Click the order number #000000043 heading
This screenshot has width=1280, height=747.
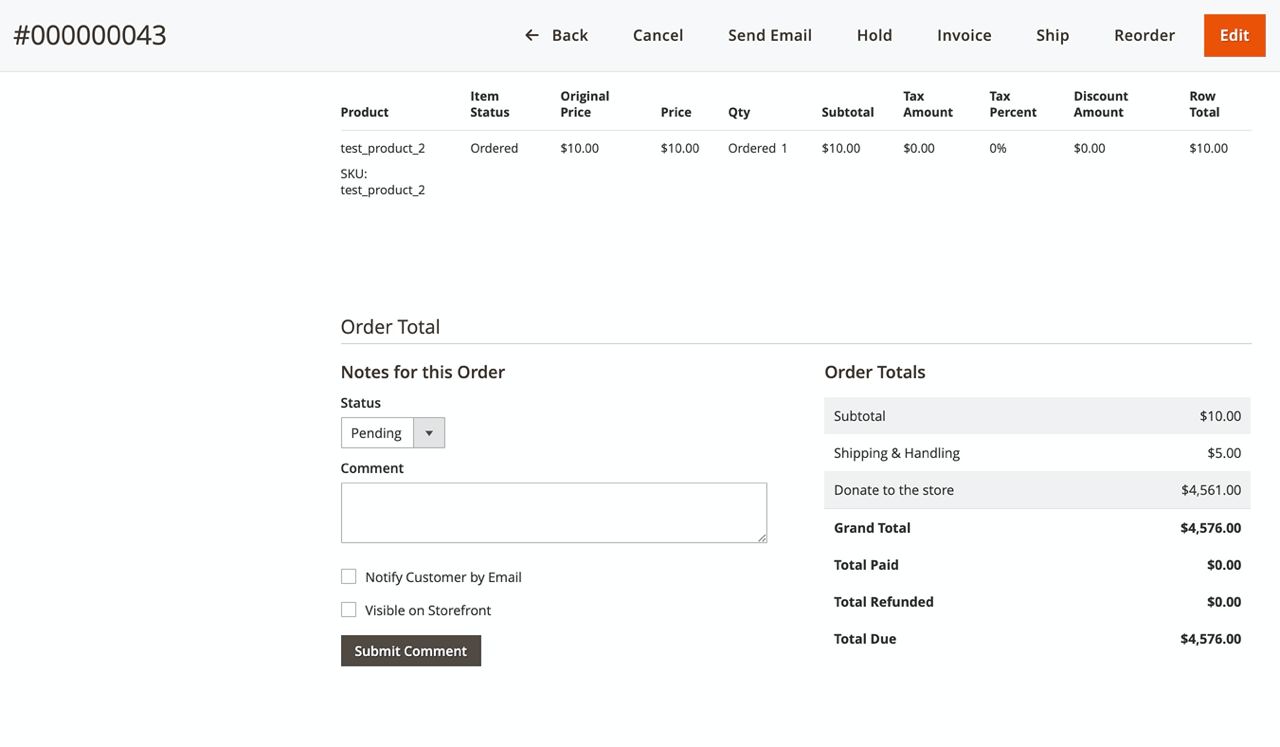tap(90, 35)
